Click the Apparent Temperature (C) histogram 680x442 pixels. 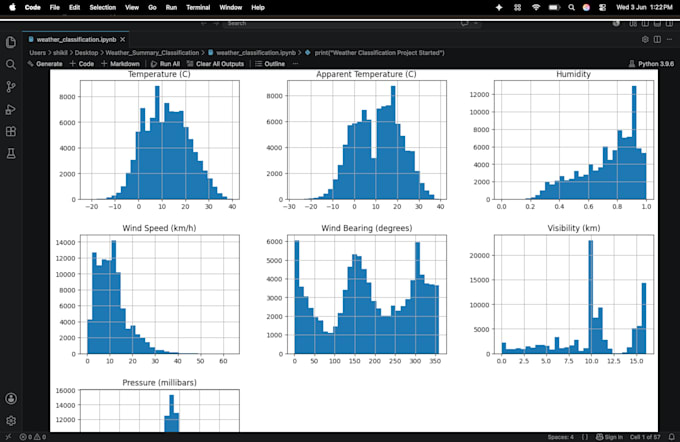point(366,140)
